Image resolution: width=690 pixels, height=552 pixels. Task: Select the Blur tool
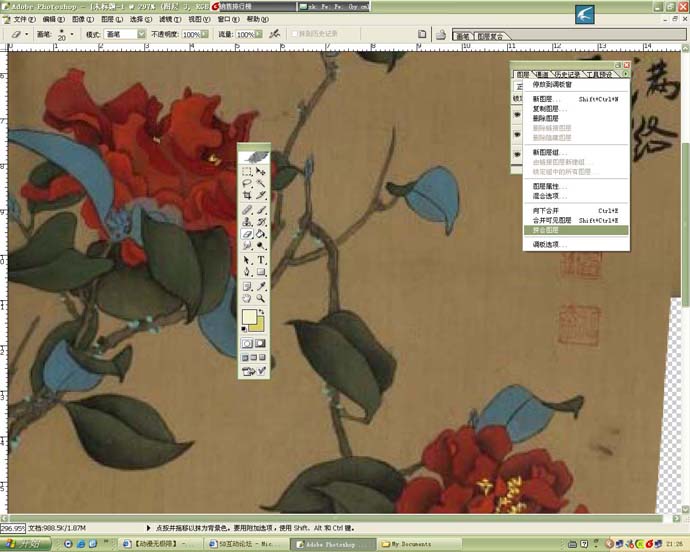pos(247,245)
